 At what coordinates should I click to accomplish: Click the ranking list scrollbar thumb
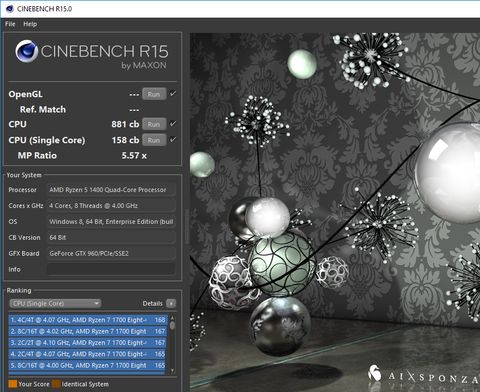click(172, 325)
